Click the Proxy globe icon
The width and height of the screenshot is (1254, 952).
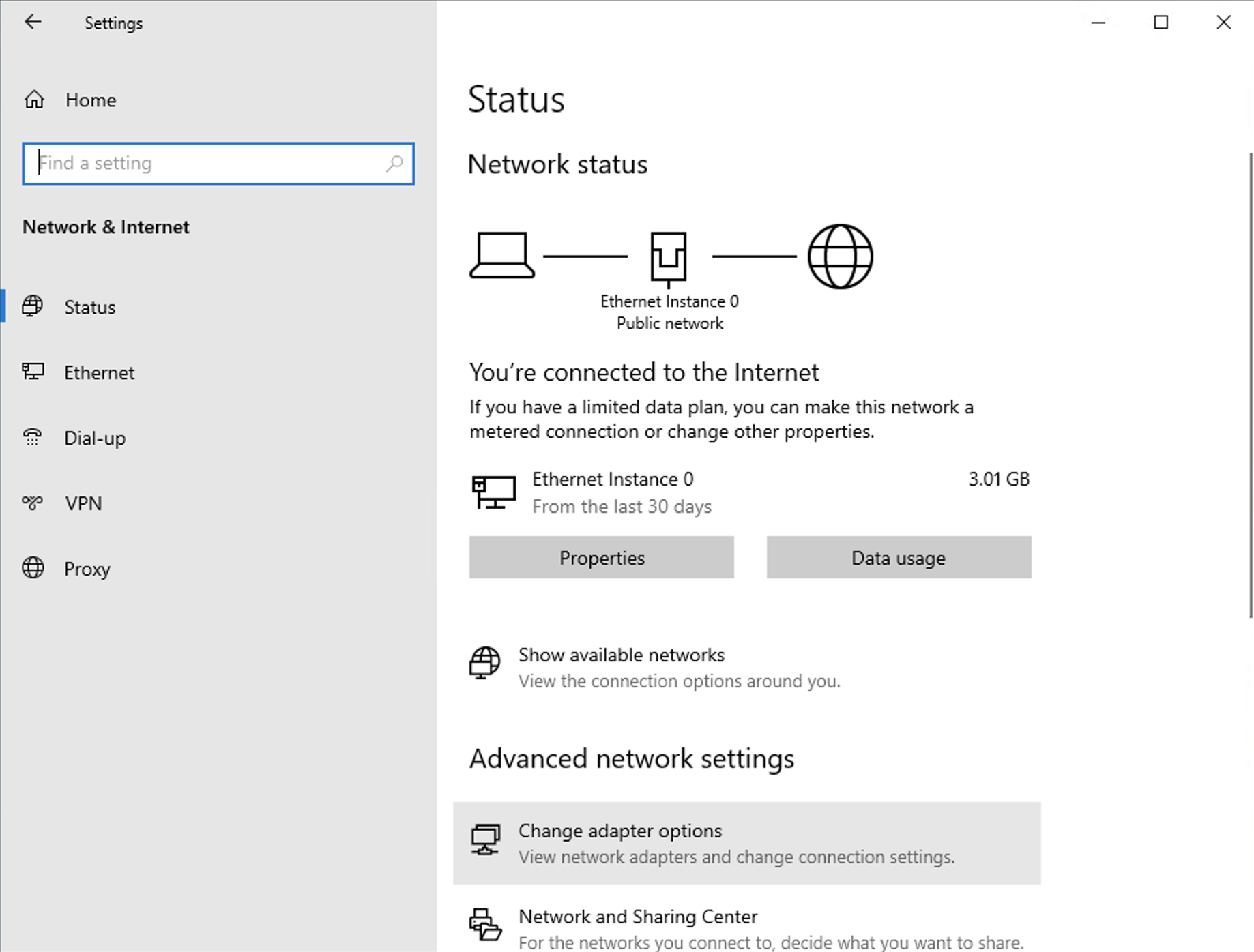[x=33, y=568]
